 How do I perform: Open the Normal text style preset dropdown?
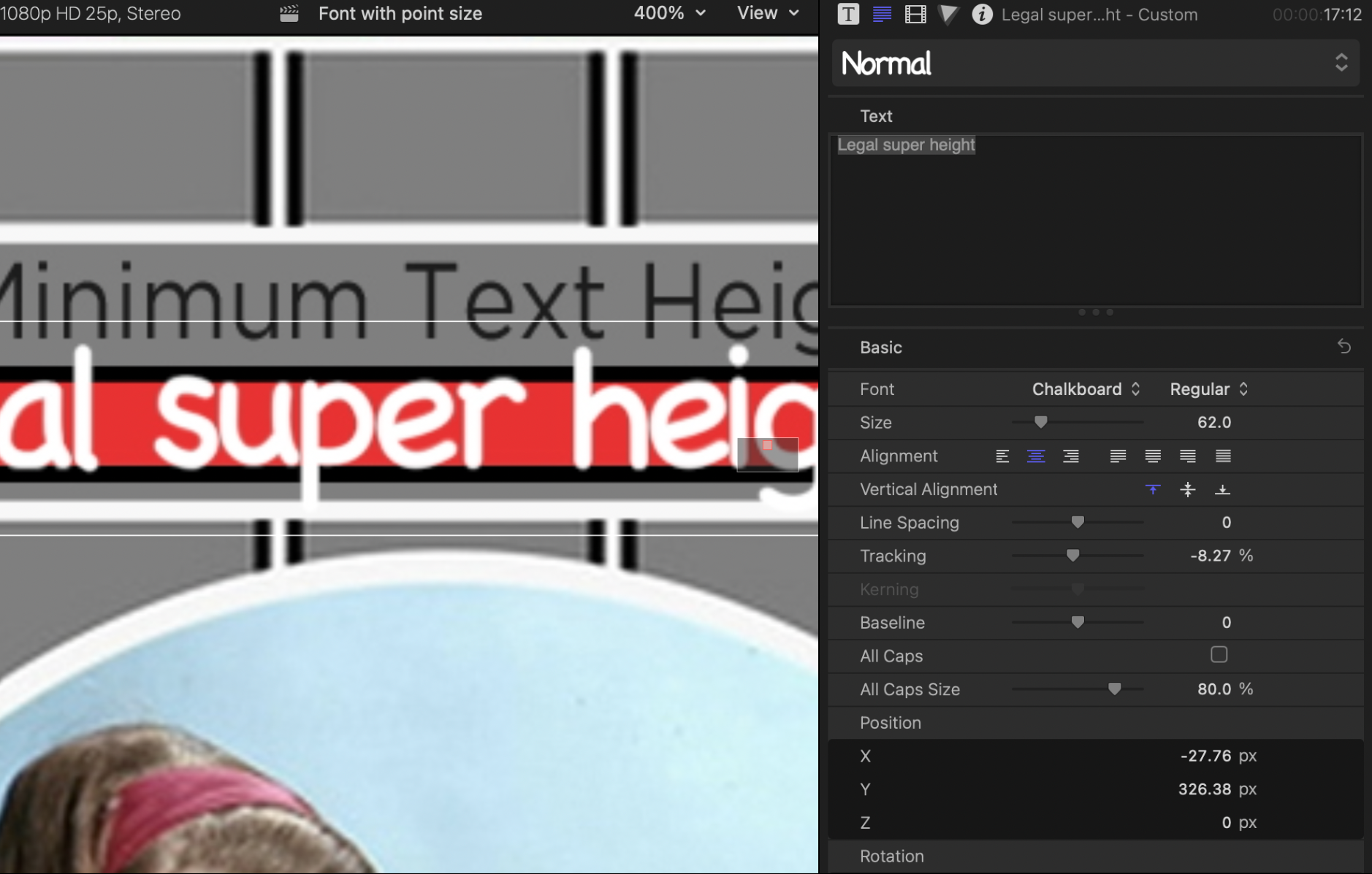tap(1095, 63)
